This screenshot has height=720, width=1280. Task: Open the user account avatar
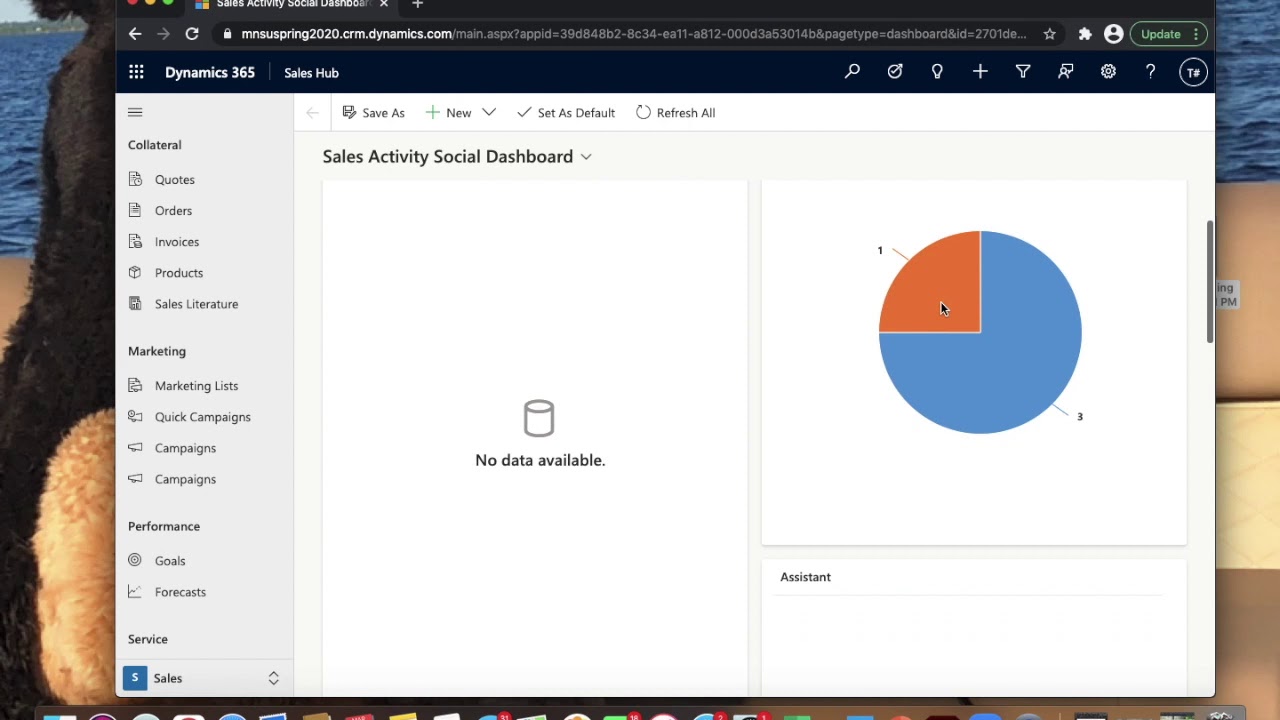(1193, 72)
